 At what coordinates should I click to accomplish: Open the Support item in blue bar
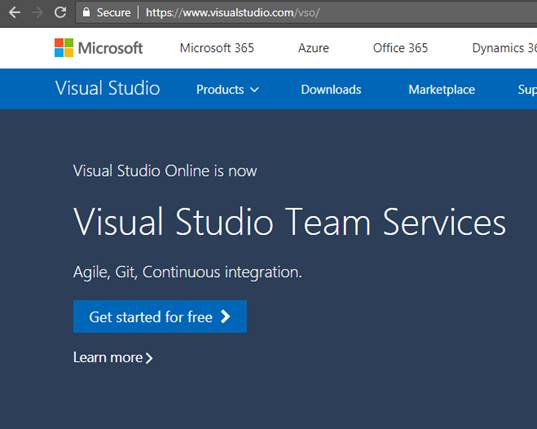[527, 90]
